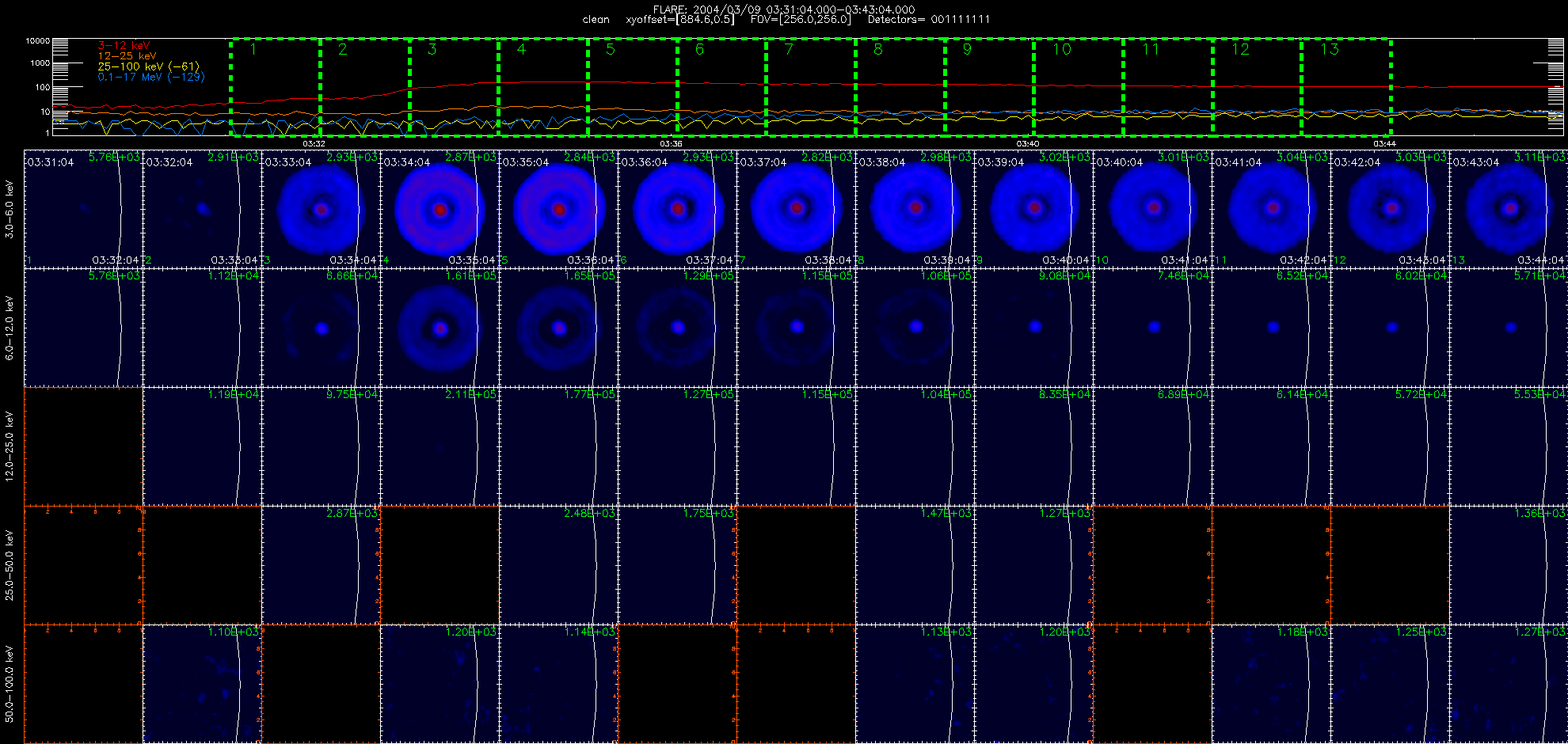1568x744 pixels.
Task: Select interval 12 box on the light curve
Action: coord(1258,87)
